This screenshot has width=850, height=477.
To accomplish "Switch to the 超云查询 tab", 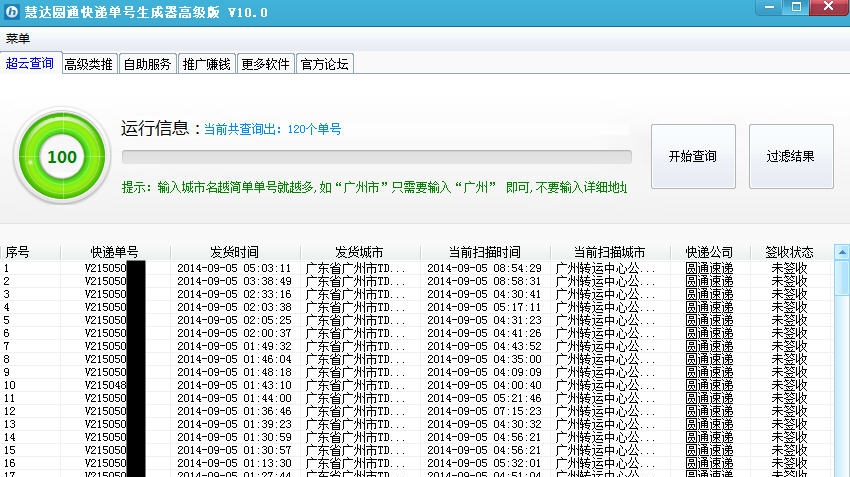I will tap(30, 63).
